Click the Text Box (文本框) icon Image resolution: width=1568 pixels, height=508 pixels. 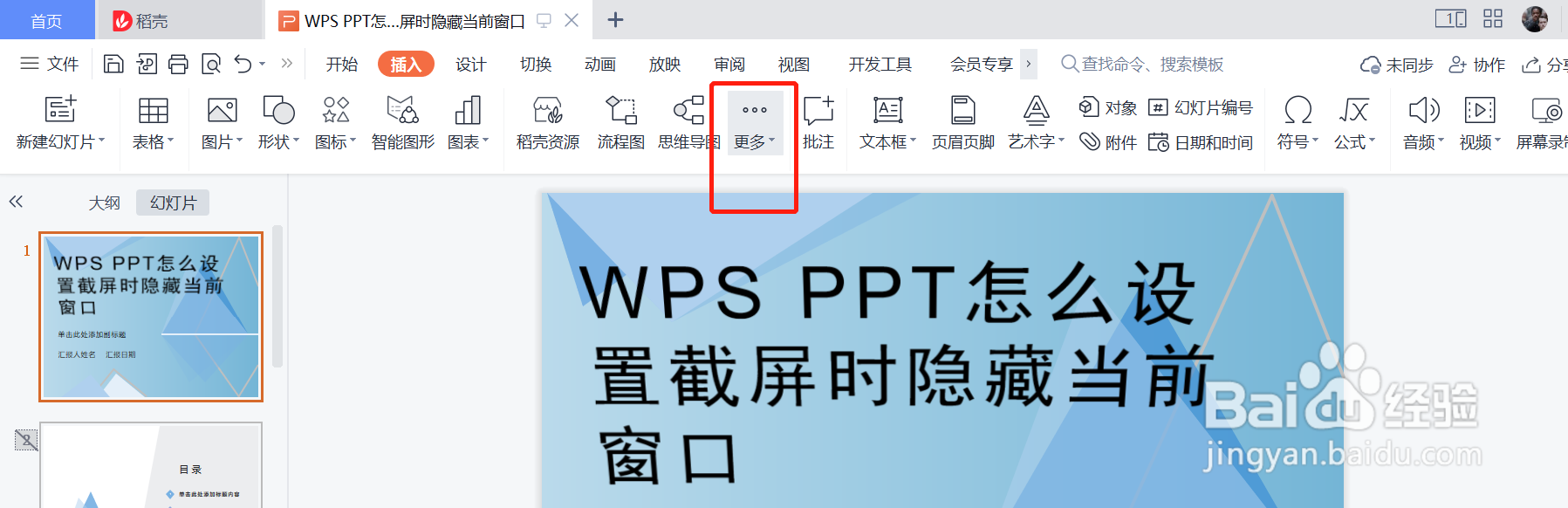[x=887, y=110]
